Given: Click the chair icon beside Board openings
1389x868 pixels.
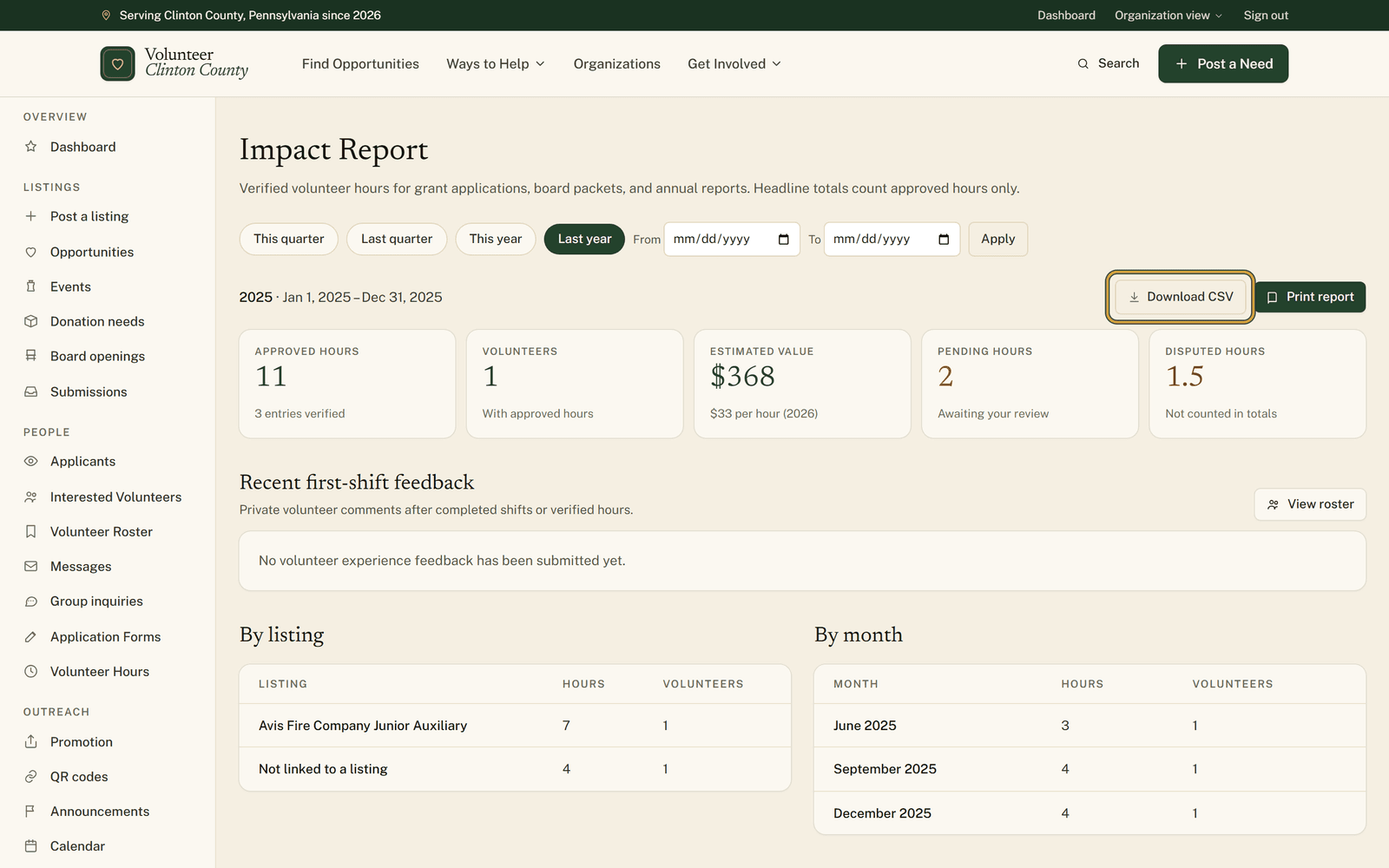Looking at the screenshot, I should point(31,356).
